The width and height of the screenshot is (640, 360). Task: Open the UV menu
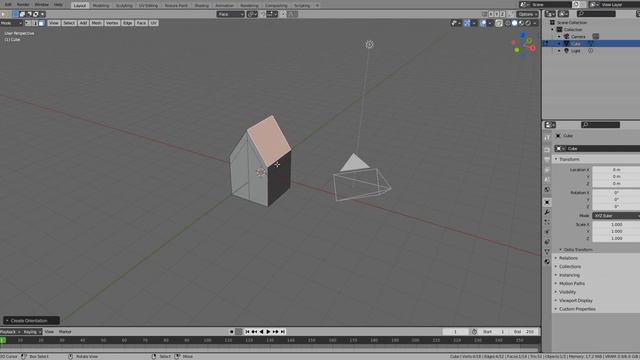153,23
